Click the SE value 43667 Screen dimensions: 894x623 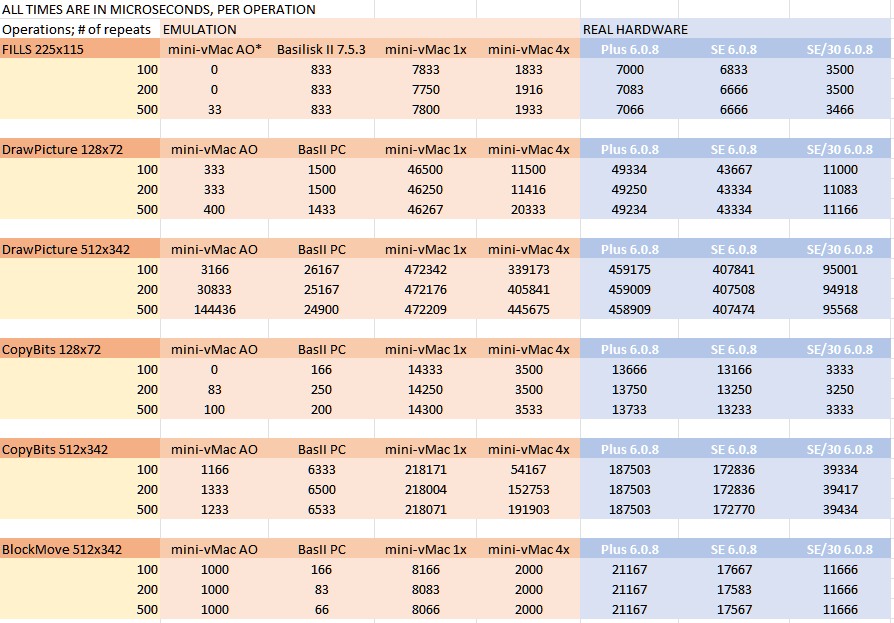[734, 169]
